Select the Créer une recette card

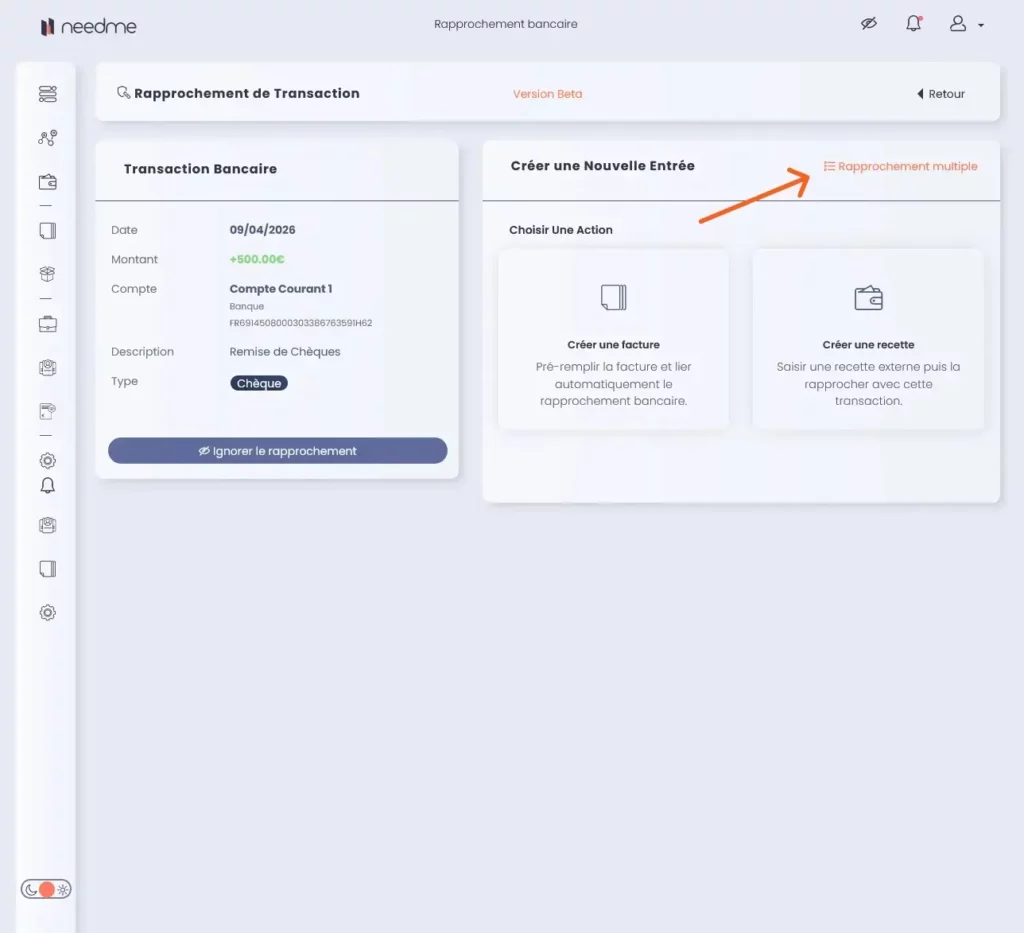click(867, 340)
